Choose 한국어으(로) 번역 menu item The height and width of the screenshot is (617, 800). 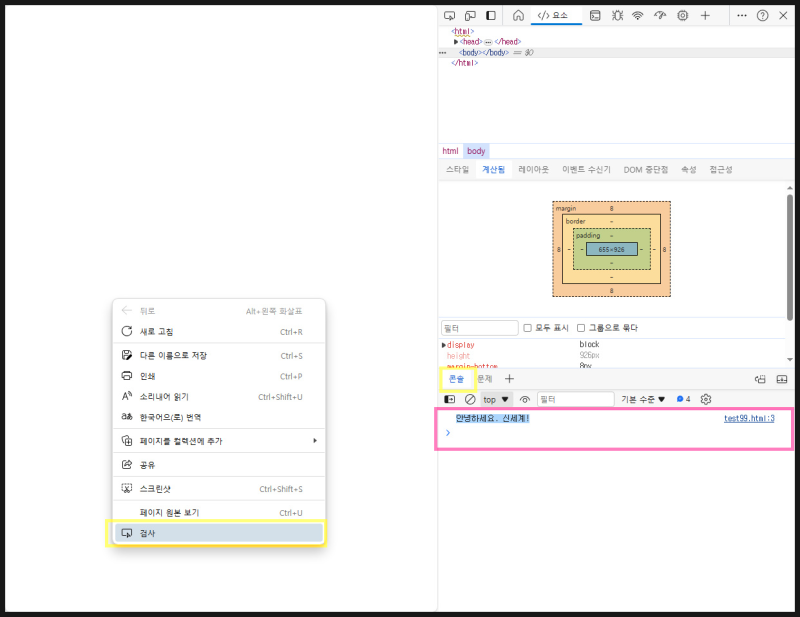click(218, 416)
